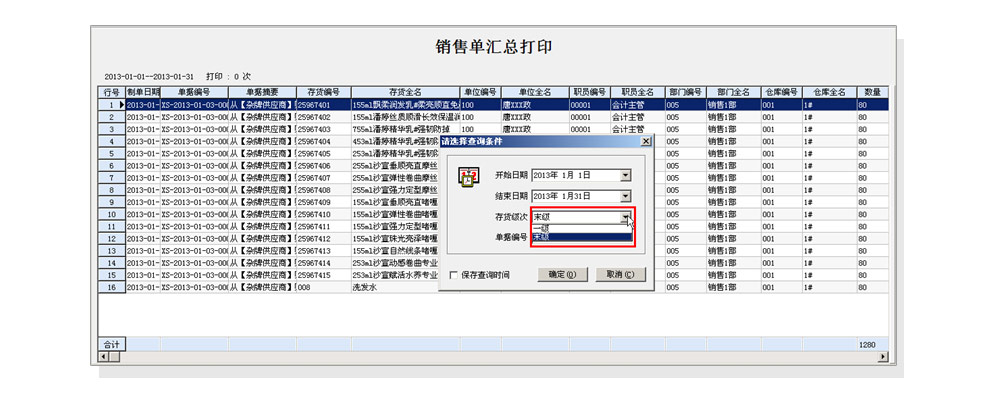Viewport: 1000px width, 418px height.
Task: Open the 结束日期 date dropdown
Action: (x=626, y=197)
